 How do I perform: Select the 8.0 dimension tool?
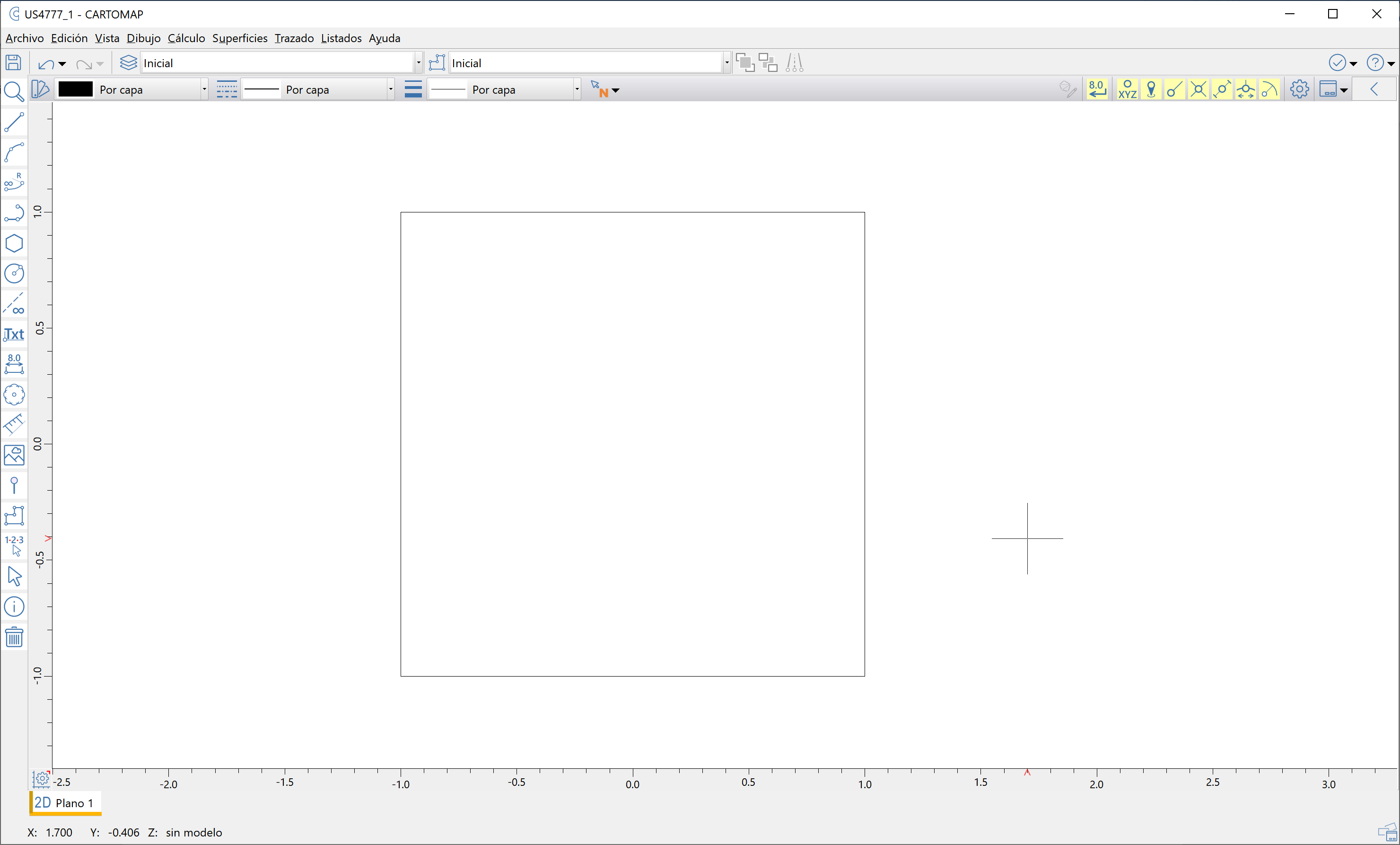(14, 364)
